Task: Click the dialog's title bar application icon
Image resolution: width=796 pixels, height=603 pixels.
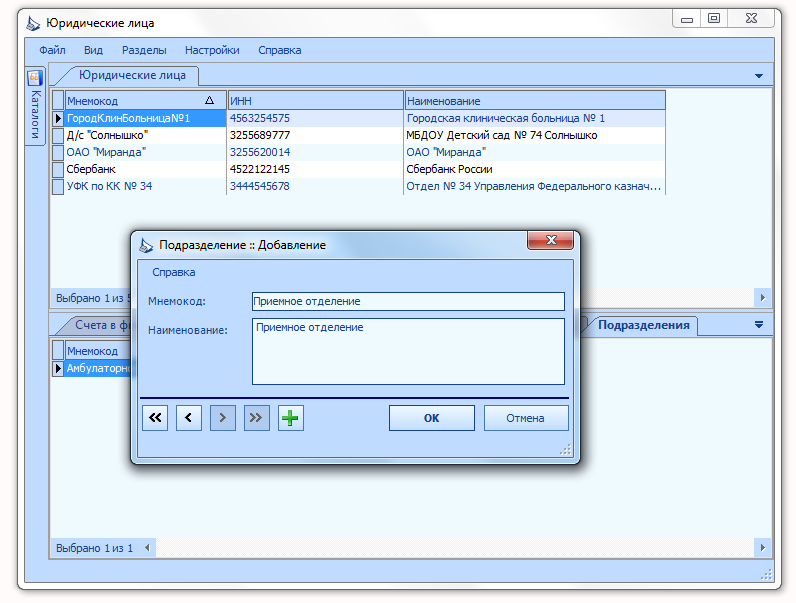Action: point(146,245)
